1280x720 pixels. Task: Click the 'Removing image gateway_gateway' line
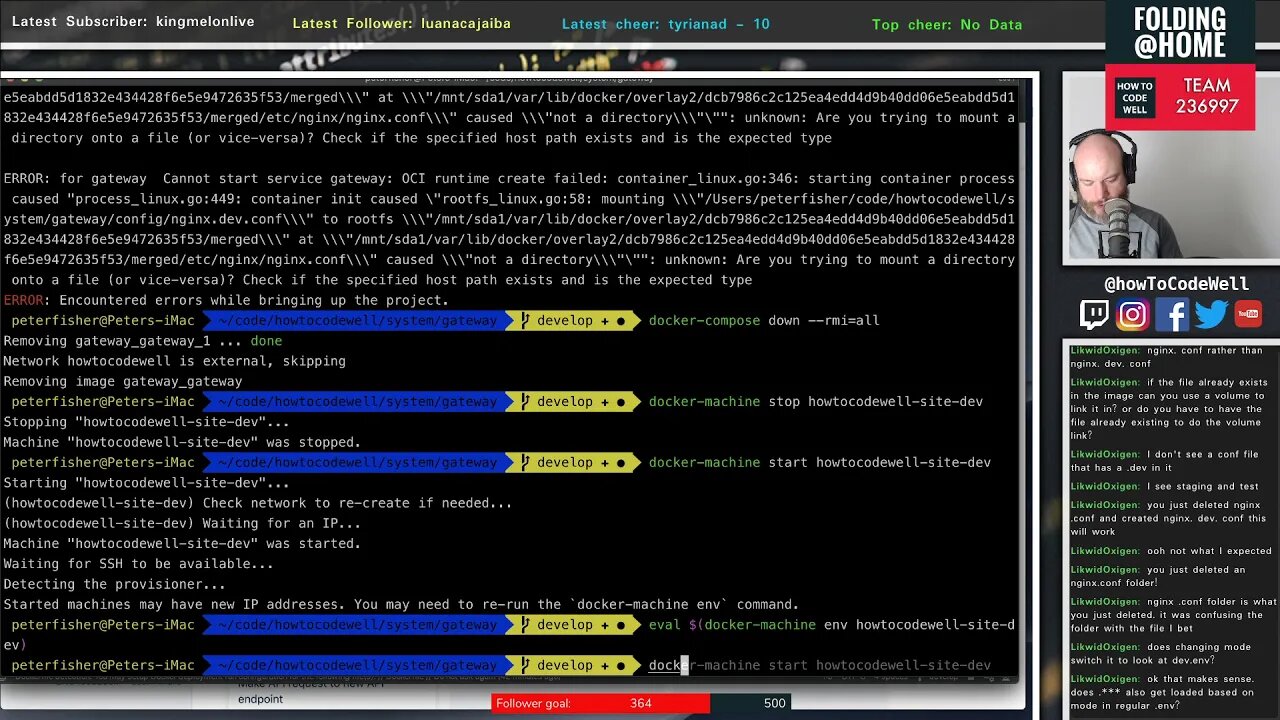tap(123, 381)
